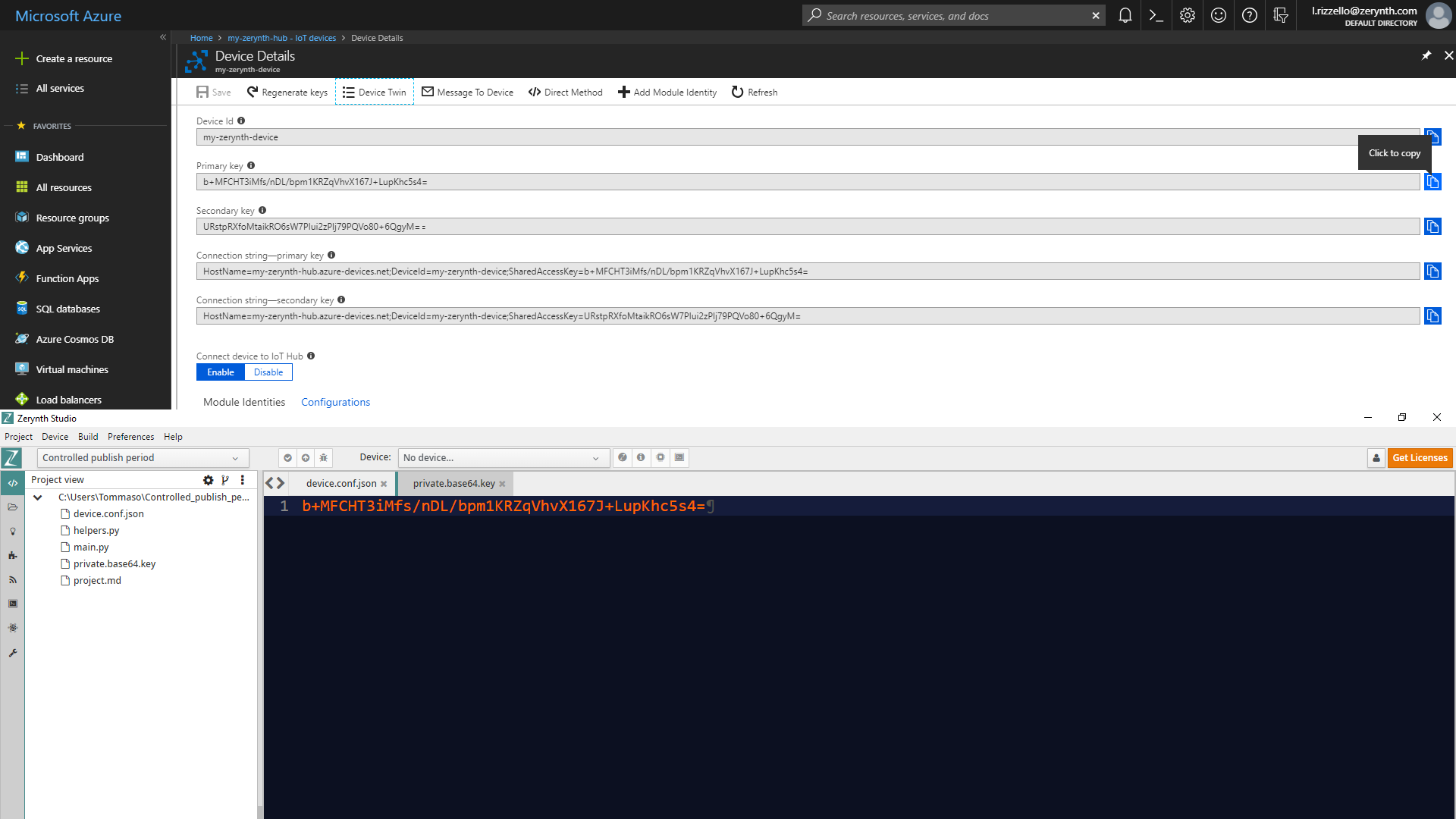Open Zerynth sidebar examples lightbulb

12,531
